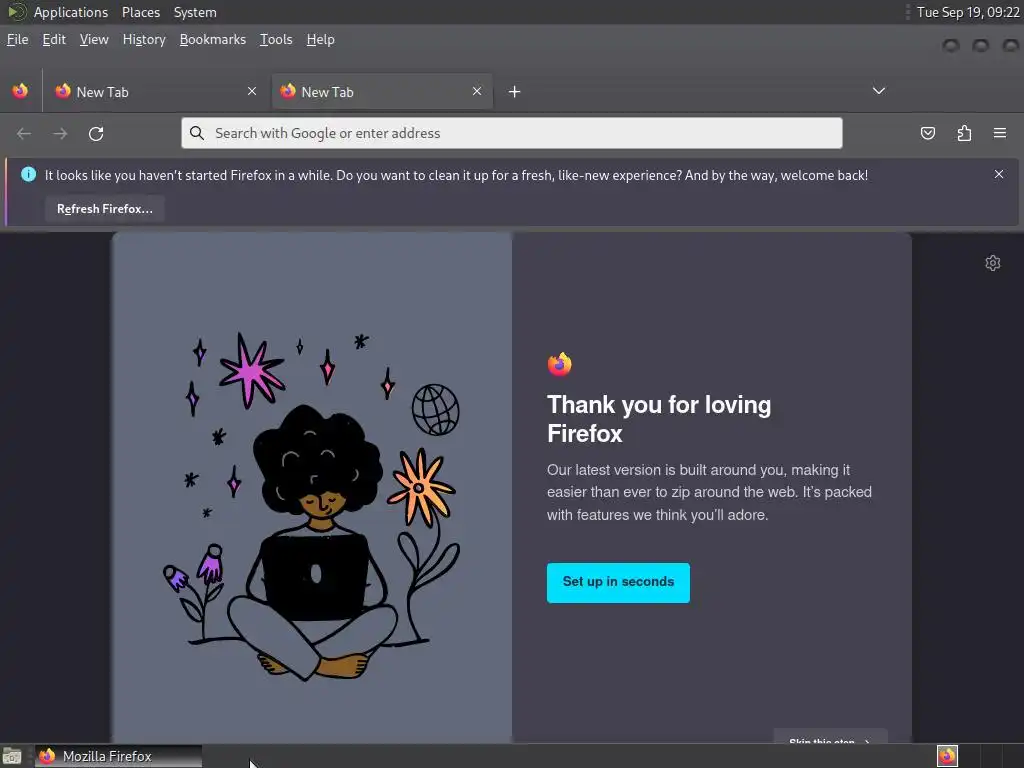Switch to the first New Tab

[157, 92]
